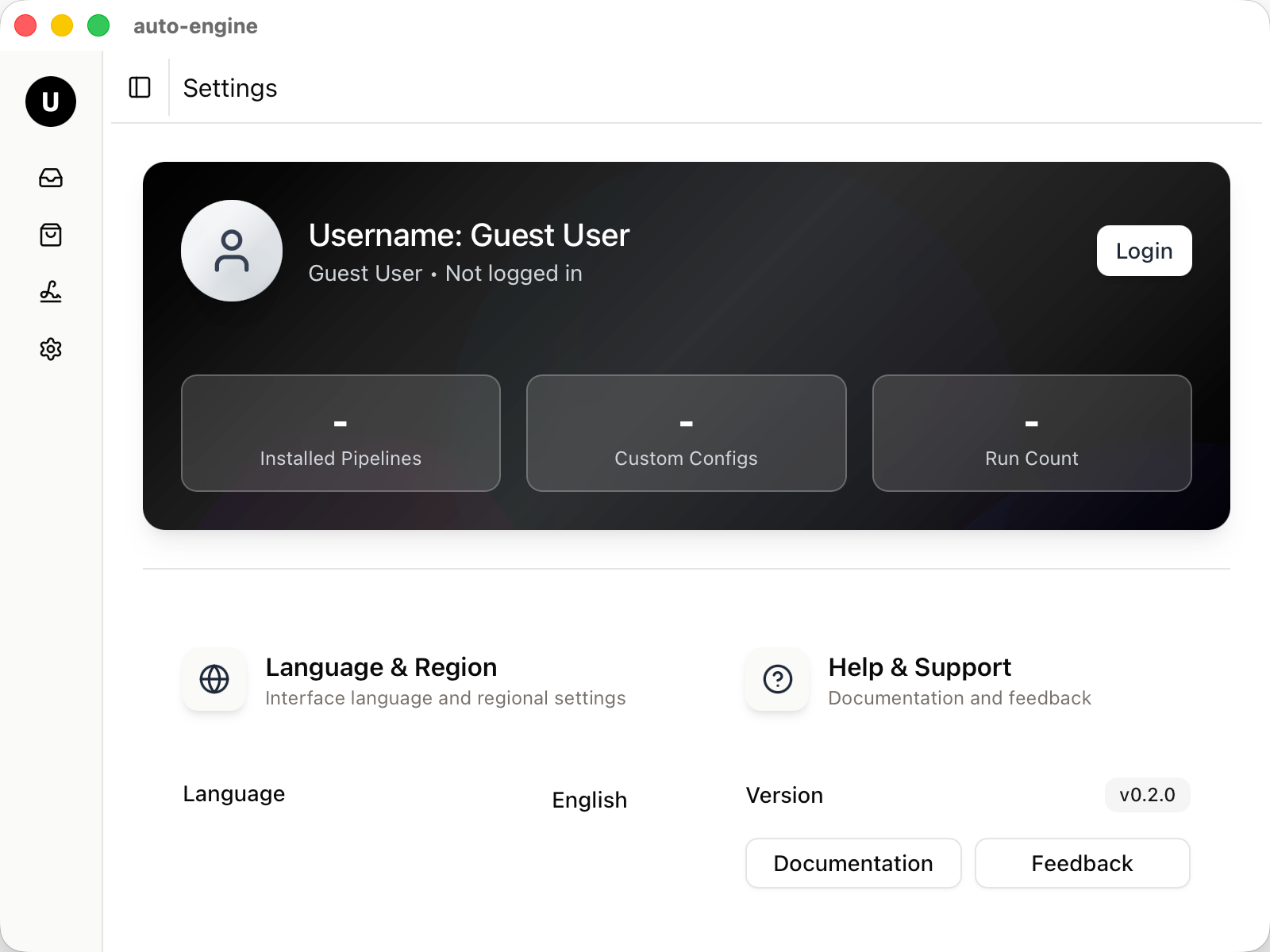Click the guest user profile avatar
1270x952 pixels.
click(x=232, y=251)
